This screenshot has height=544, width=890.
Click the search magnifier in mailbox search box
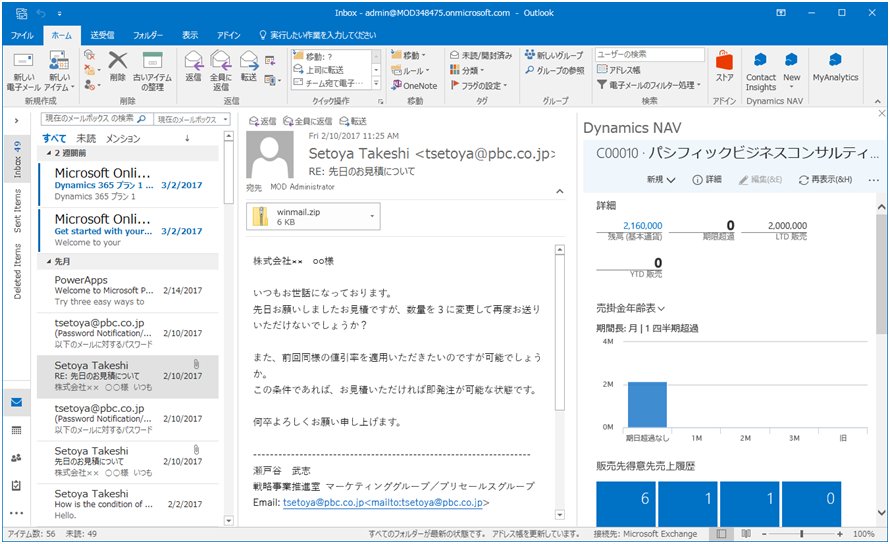pos(141,119)
